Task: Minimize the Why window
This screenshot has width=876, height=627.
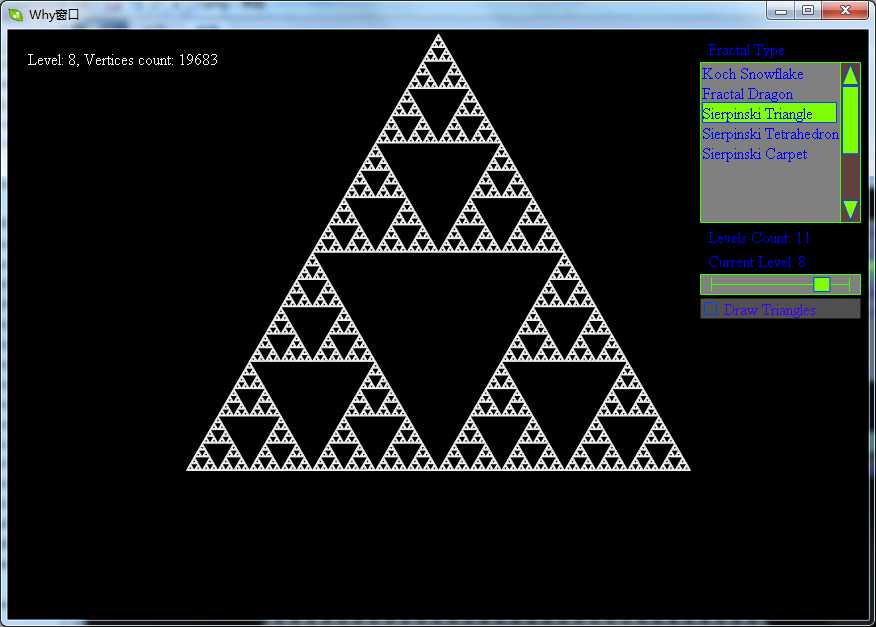Action: click(x=781, y=11)
